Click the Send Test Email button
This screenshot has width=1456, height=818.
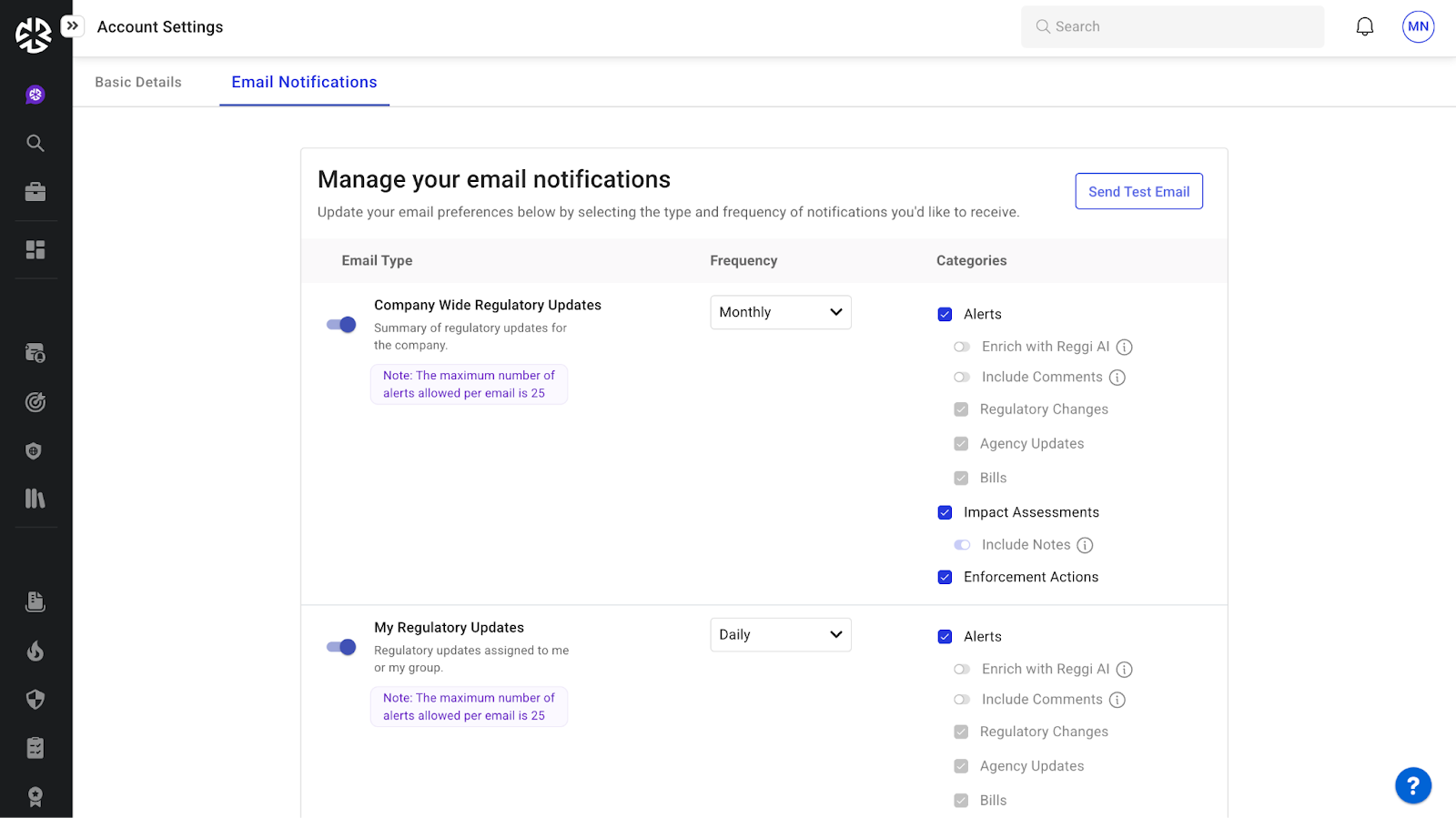1138,191
